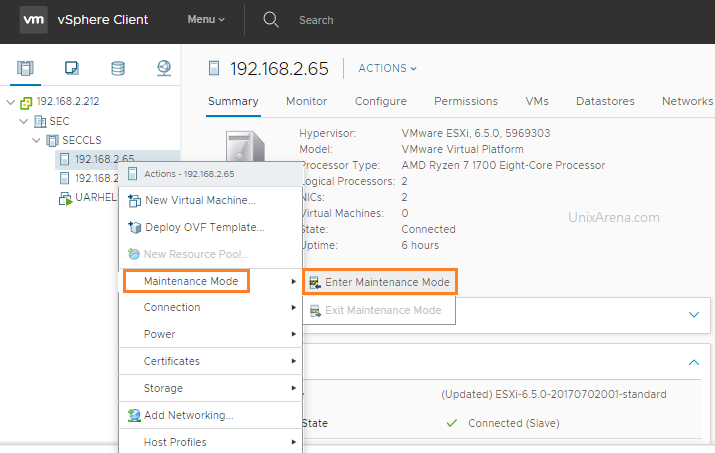
Task: Click the Add Networking globe icon
Action: coord(134,415)
